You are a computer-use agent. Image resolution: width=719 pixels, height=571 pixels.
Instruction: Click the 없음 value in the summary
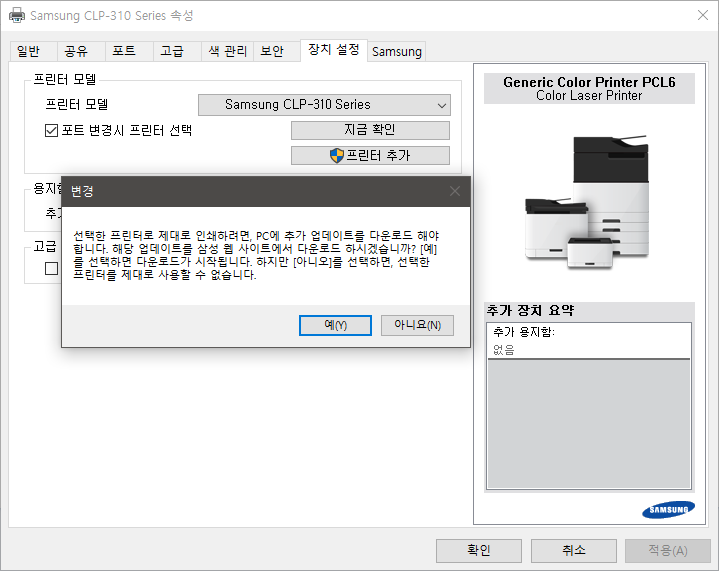(x=503, y=350)
